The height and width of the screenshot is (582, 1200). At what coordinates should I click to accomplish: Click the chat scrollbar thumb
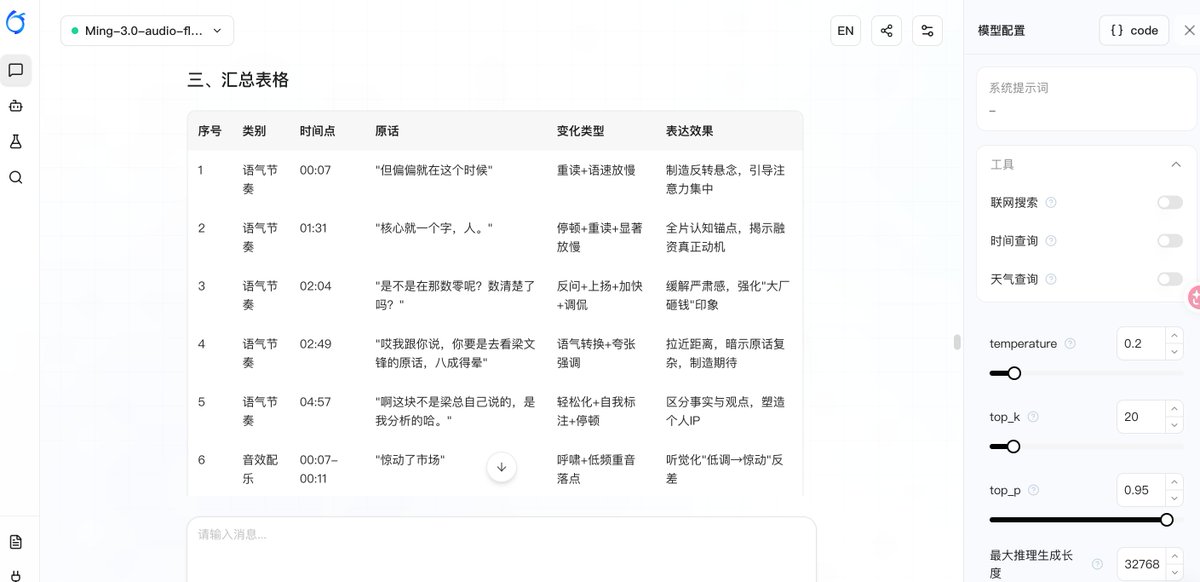pyautogui.click(x=956, y=342)
